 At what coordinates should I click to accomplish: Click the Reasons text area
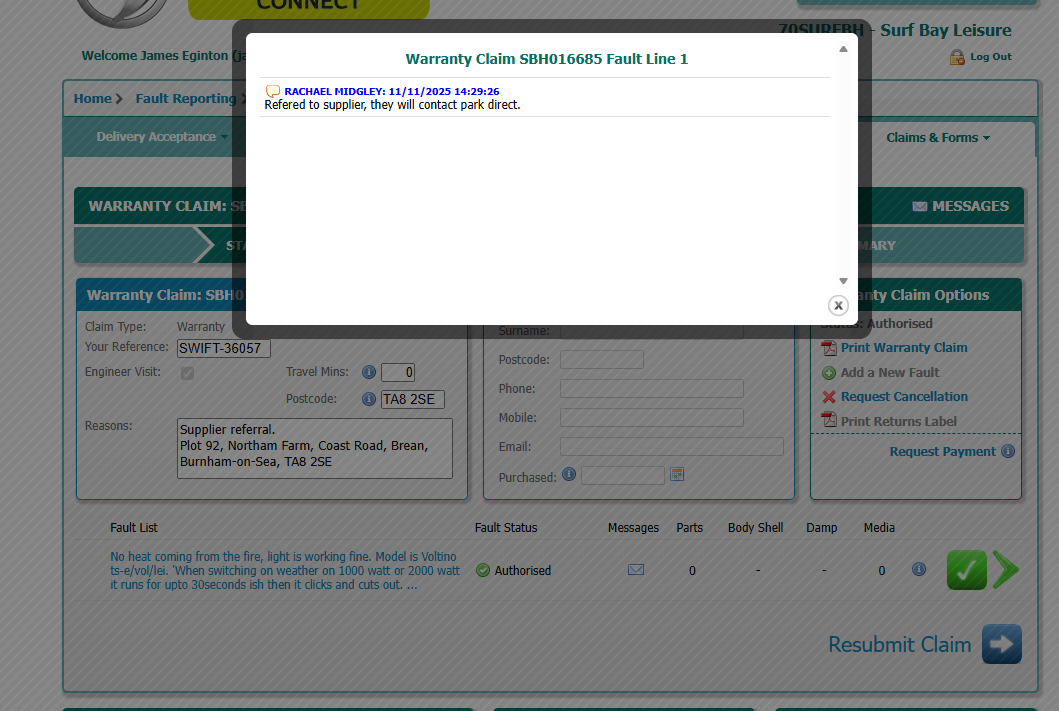tap(315, 448)
